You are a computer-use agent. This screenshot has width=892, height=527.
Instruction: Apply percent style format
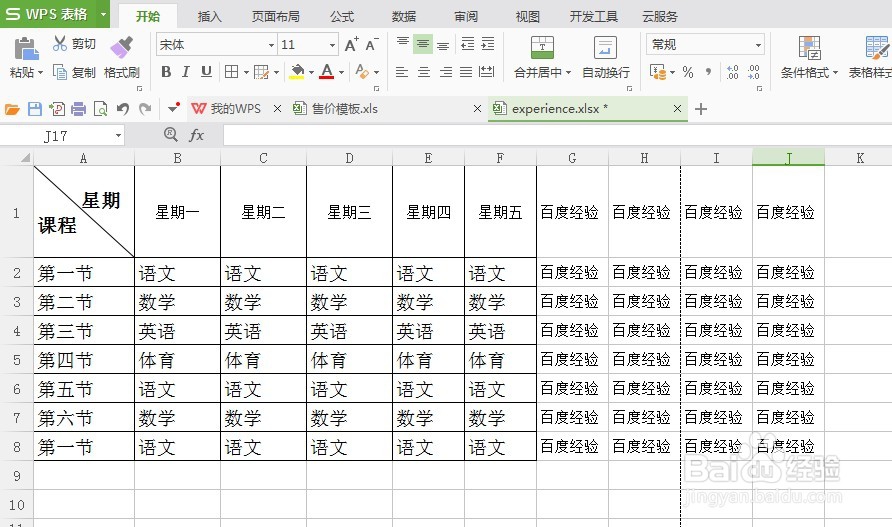688,72
